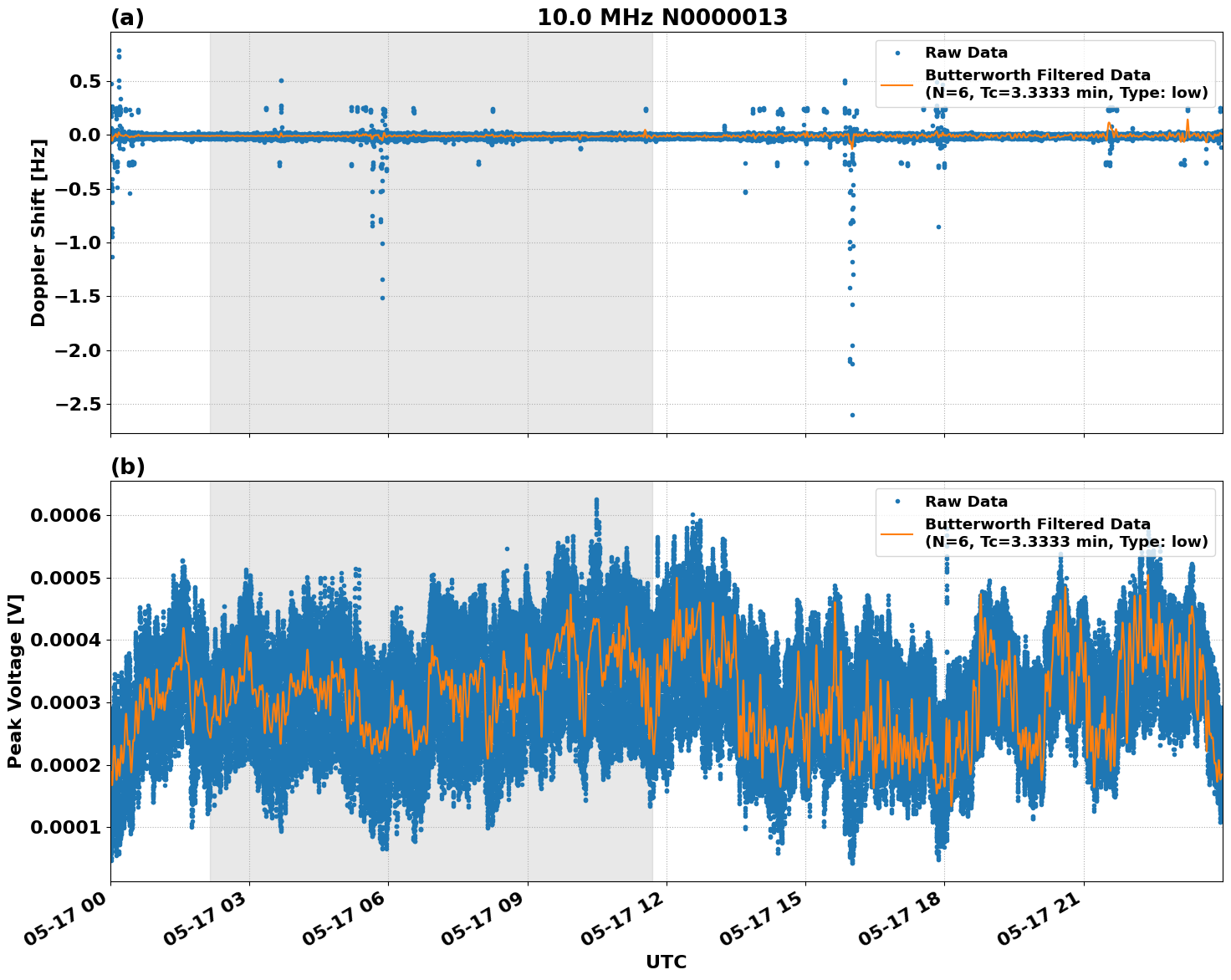The width and height of the screenshot is (1231, 980).
Task: Select the panel label (b)
Action: coord(130,467)
